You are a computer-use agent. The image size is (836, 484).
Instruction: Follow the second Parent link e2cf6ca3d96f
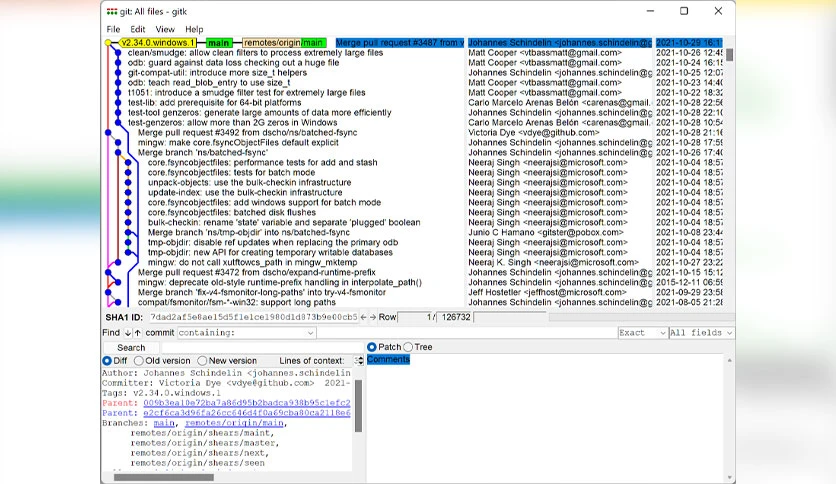click(x=247, y=413)
